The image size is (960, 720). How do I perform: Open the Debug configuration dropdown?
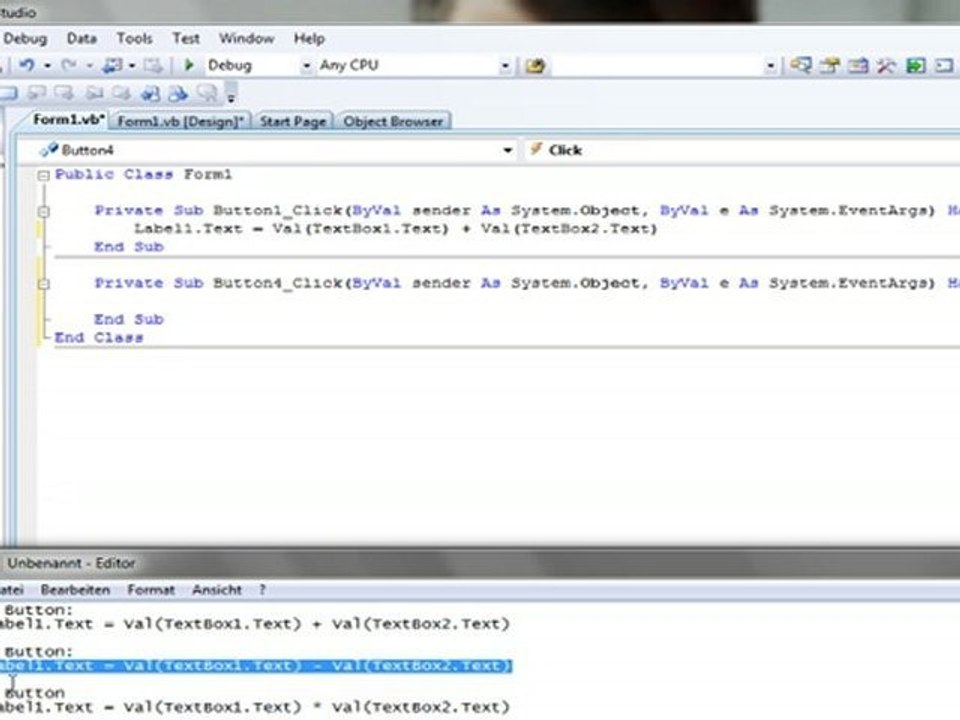click(306, 66)
